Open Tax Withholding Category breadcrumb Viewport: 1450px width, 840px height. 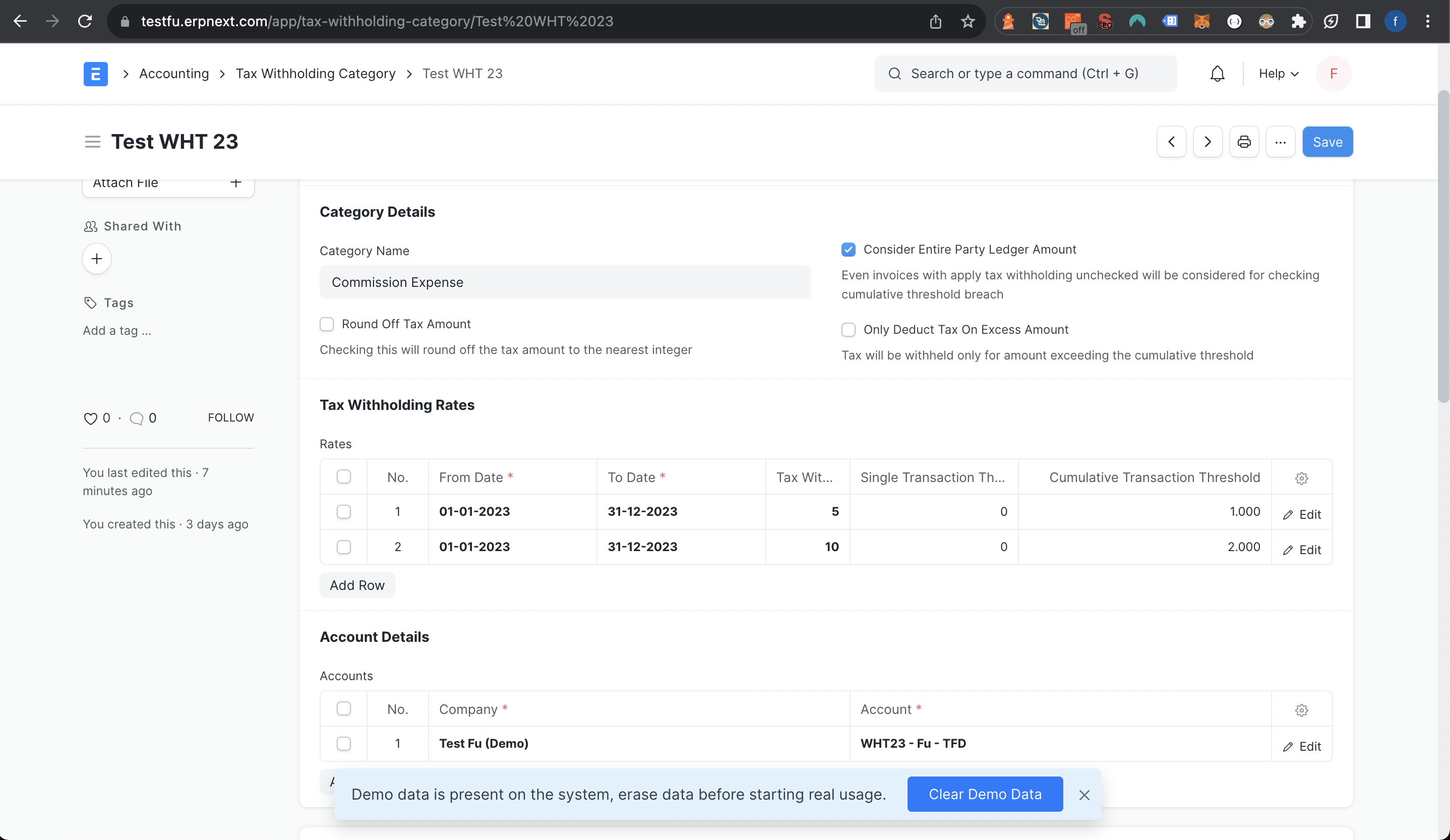pos(315,74)
